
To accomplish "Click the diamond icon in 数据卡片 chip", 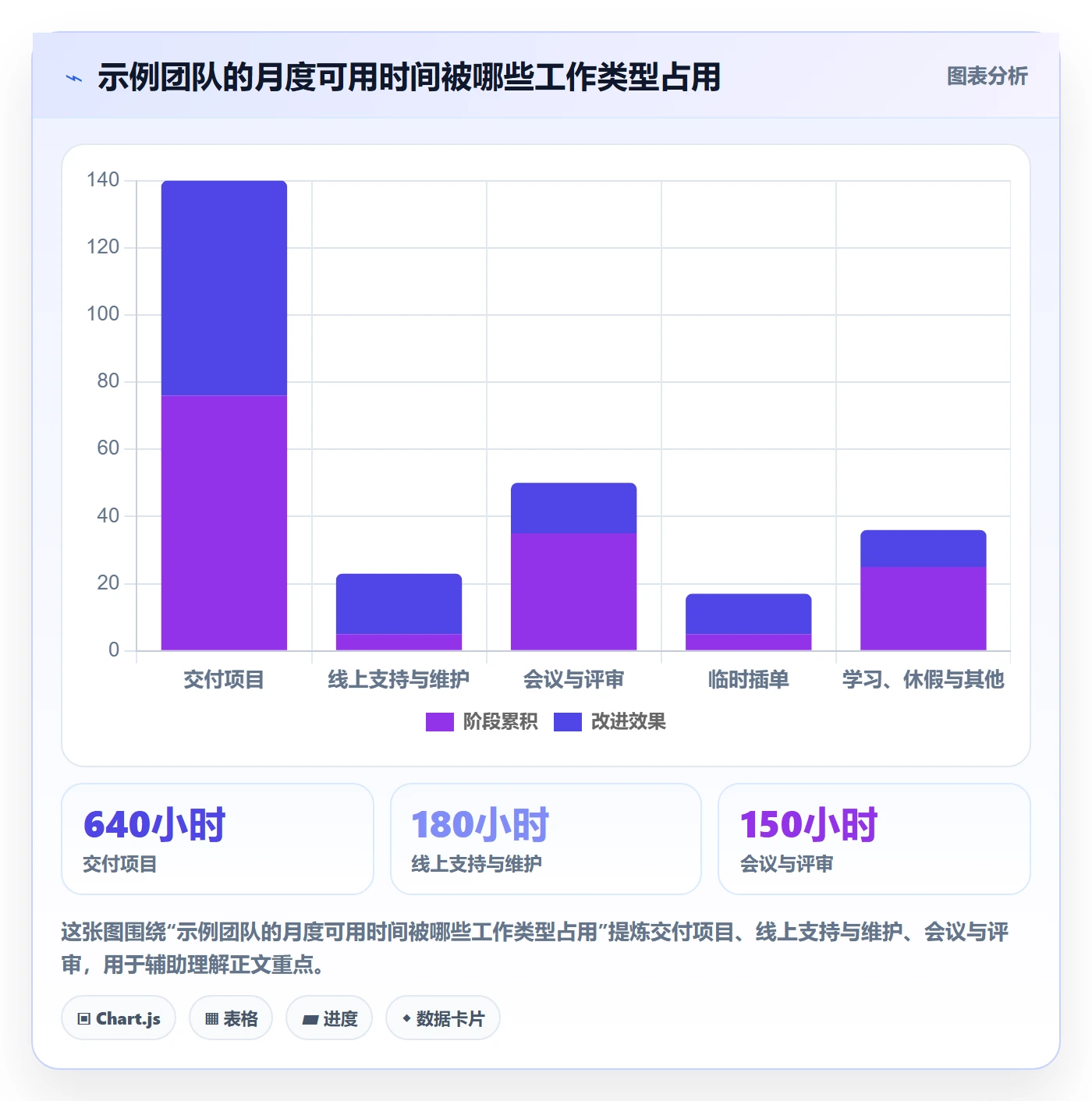I will click(x=406, y=1018).
